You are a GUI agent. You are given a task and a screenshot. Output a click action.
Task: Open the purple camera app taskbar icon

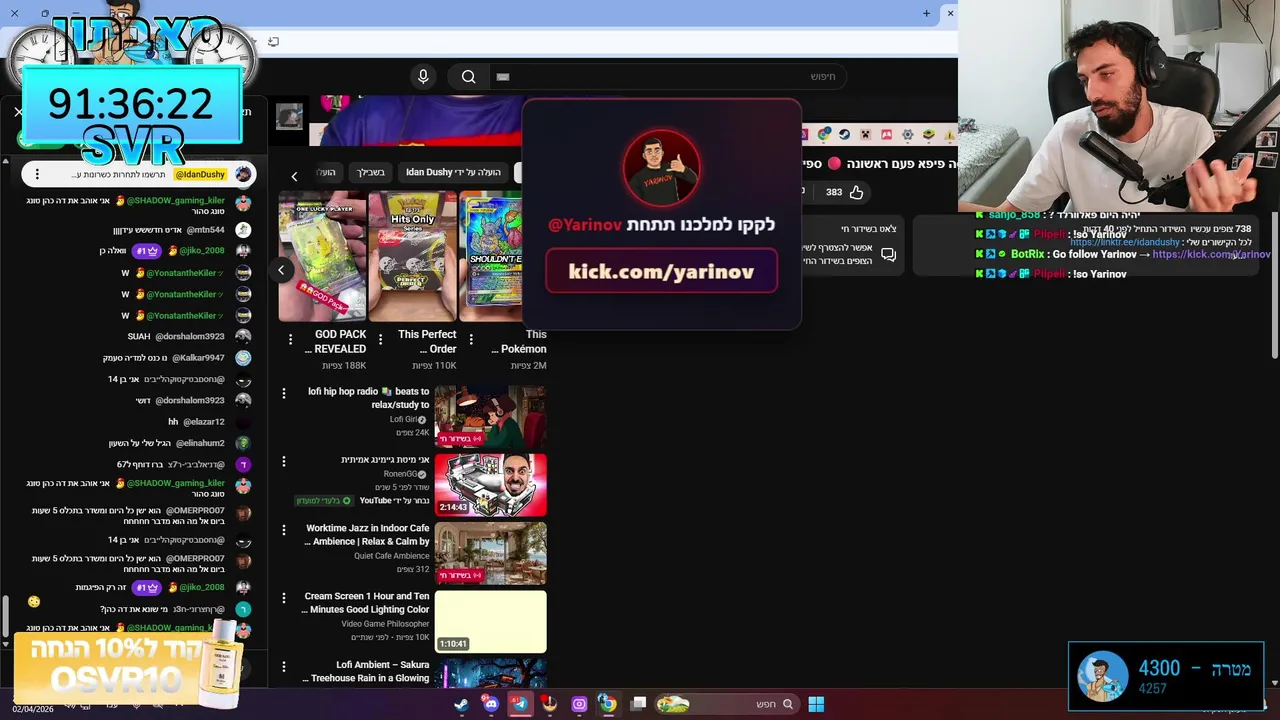coord(579,704)
